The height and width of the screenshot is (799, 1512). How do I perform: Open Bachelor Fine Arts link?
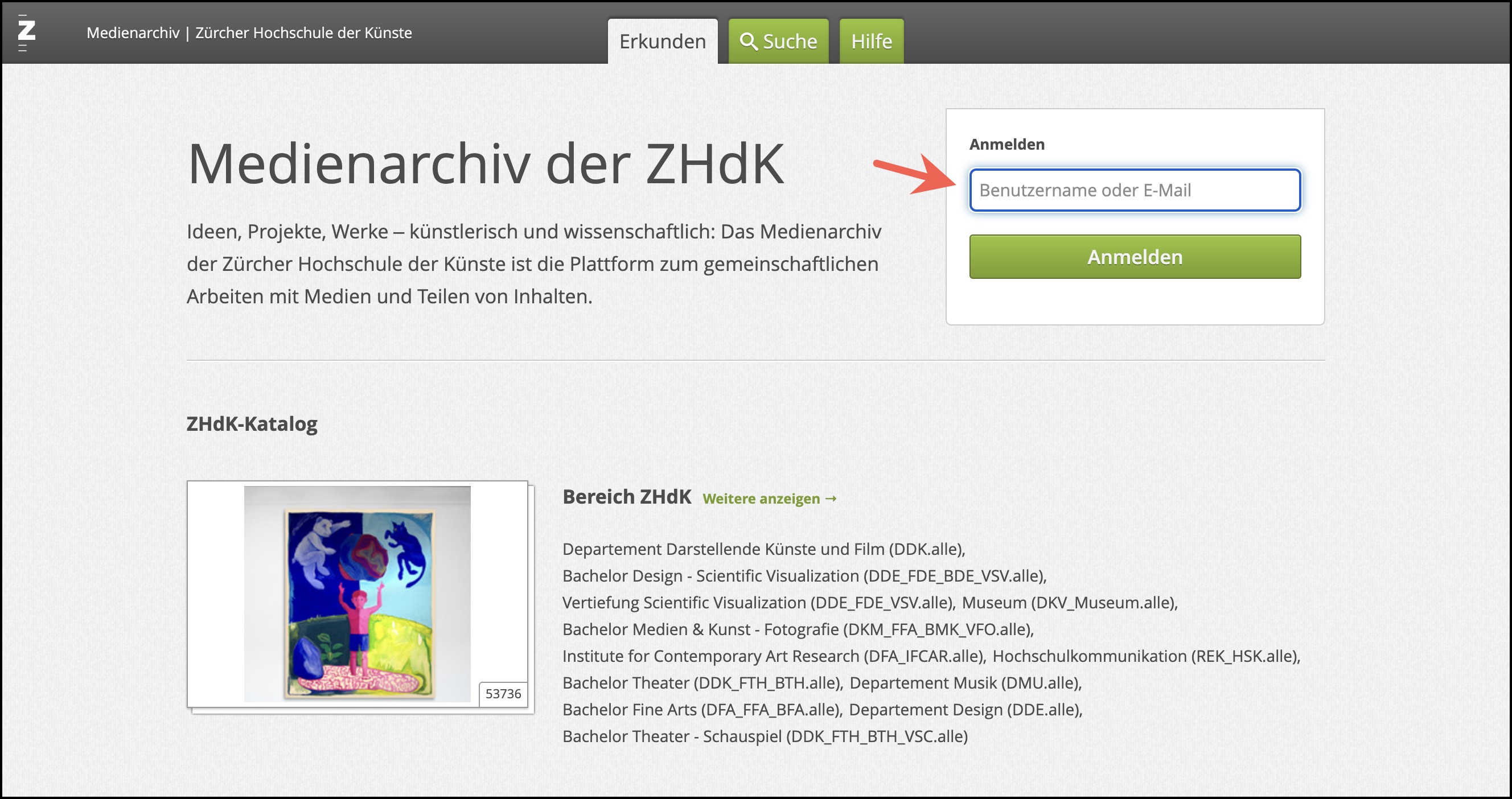pyautogui.click(x=702, y=710)
